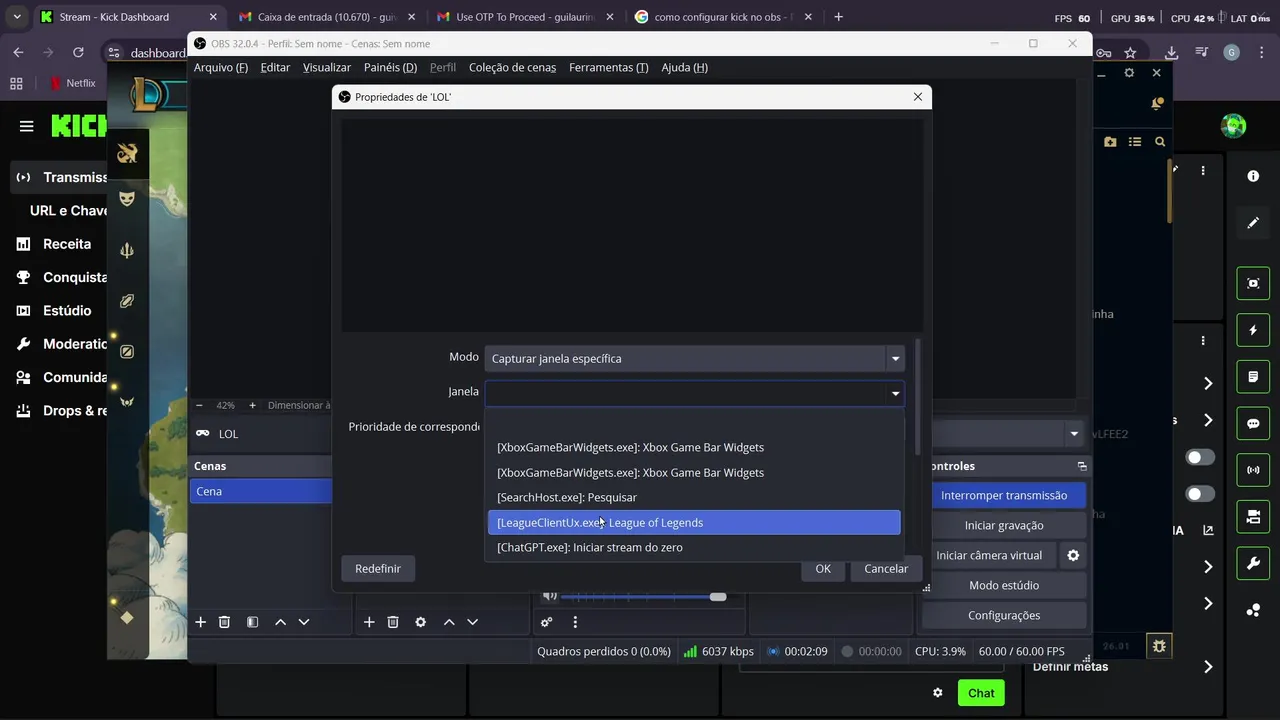Open Editar menu in OBS
Screen dimensions: 1280x720
coord(275,67)
